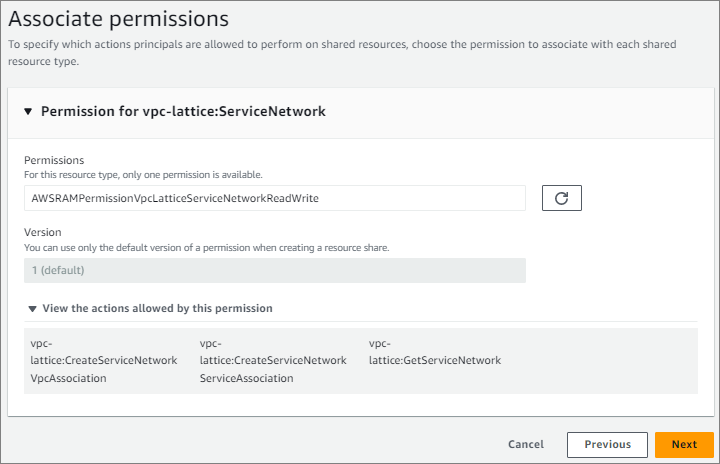
Task: Select the CreateServiceNetworkServiceAssociation action text
Action: coord(273,360)
